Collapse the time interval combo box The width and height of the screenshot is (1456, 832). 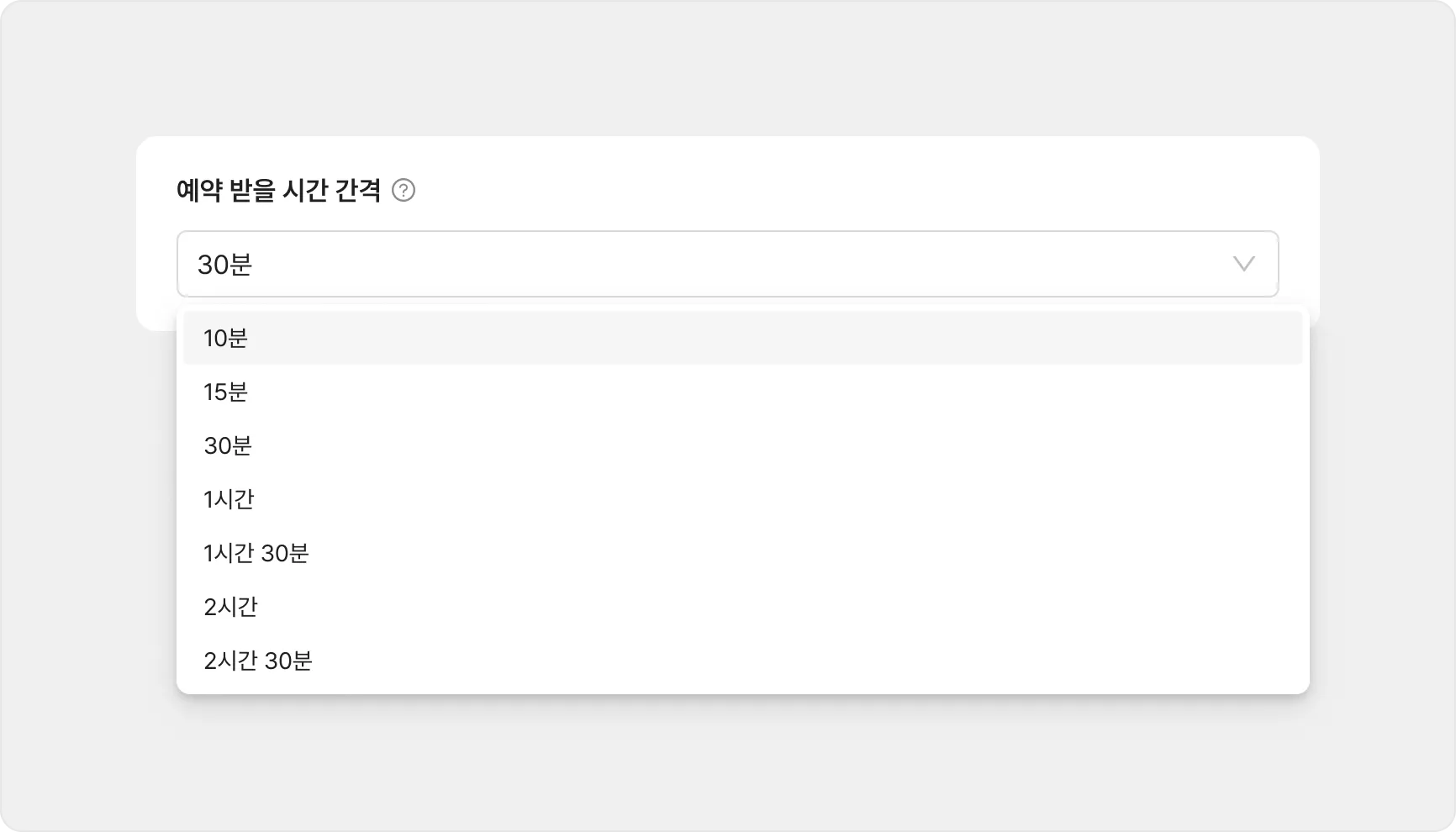click(728, 264)
